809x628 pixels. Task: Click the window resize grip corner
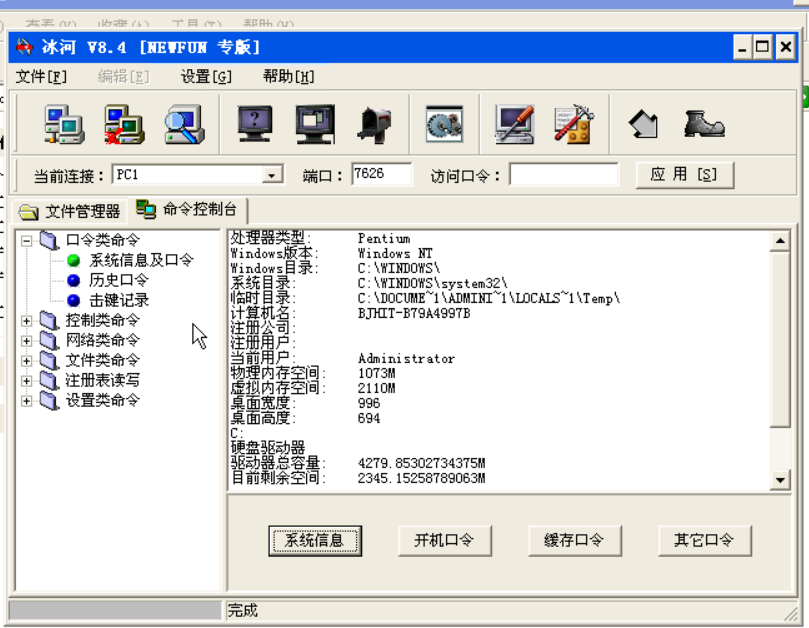pos(790,614)
